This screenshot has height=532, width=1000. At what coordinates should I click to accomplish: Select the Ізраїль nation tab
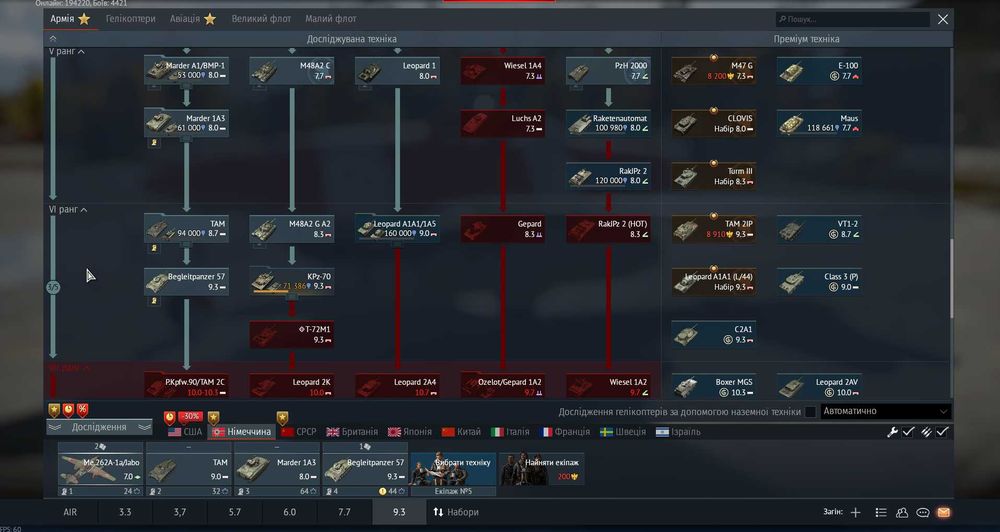679,432
